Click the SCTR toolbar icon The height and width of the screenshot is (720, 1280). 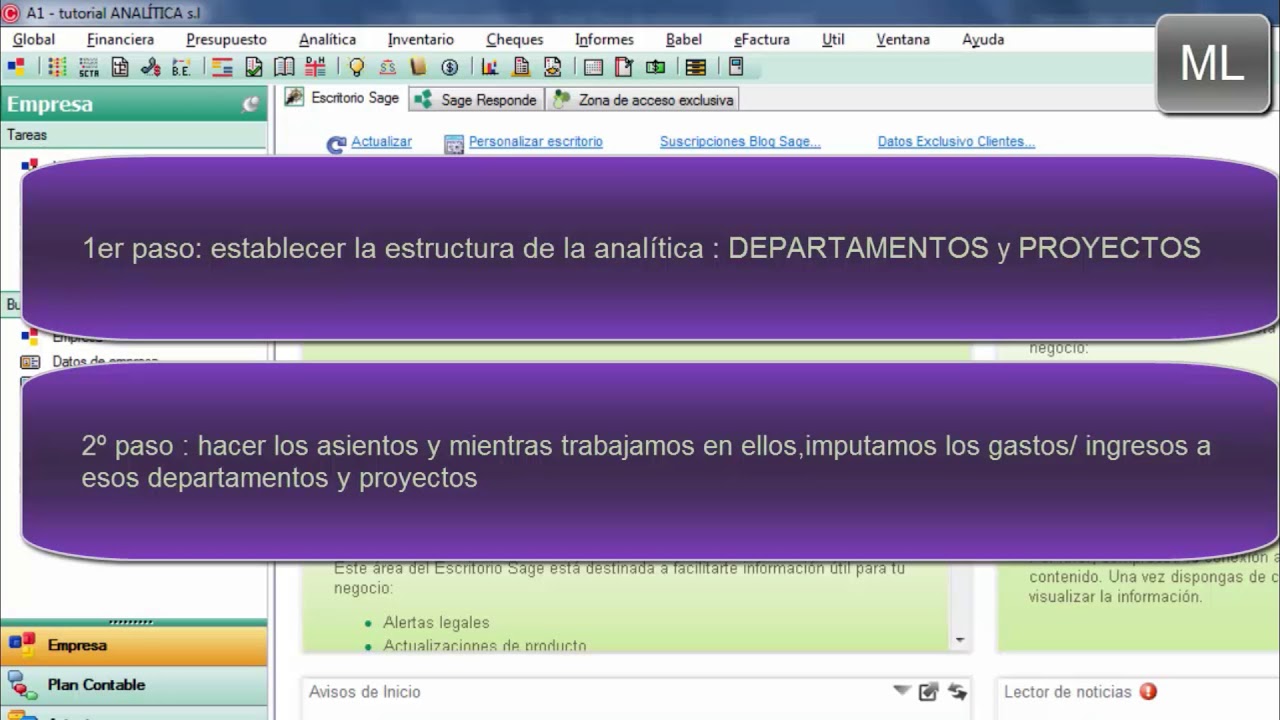[x=89, y=67]
